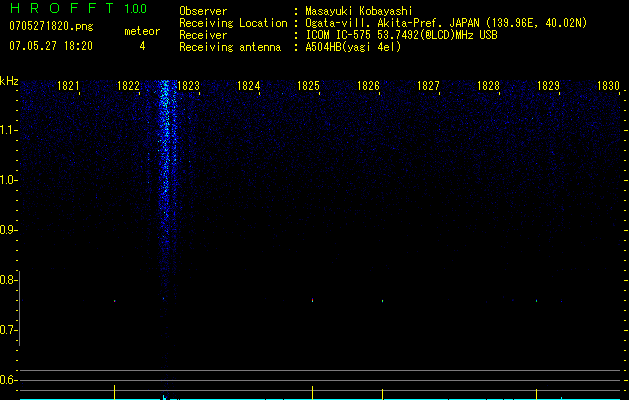Click the 0.9 kHz frequency label
This screenshot has height=400, width=629.
[x=8, y=230]
